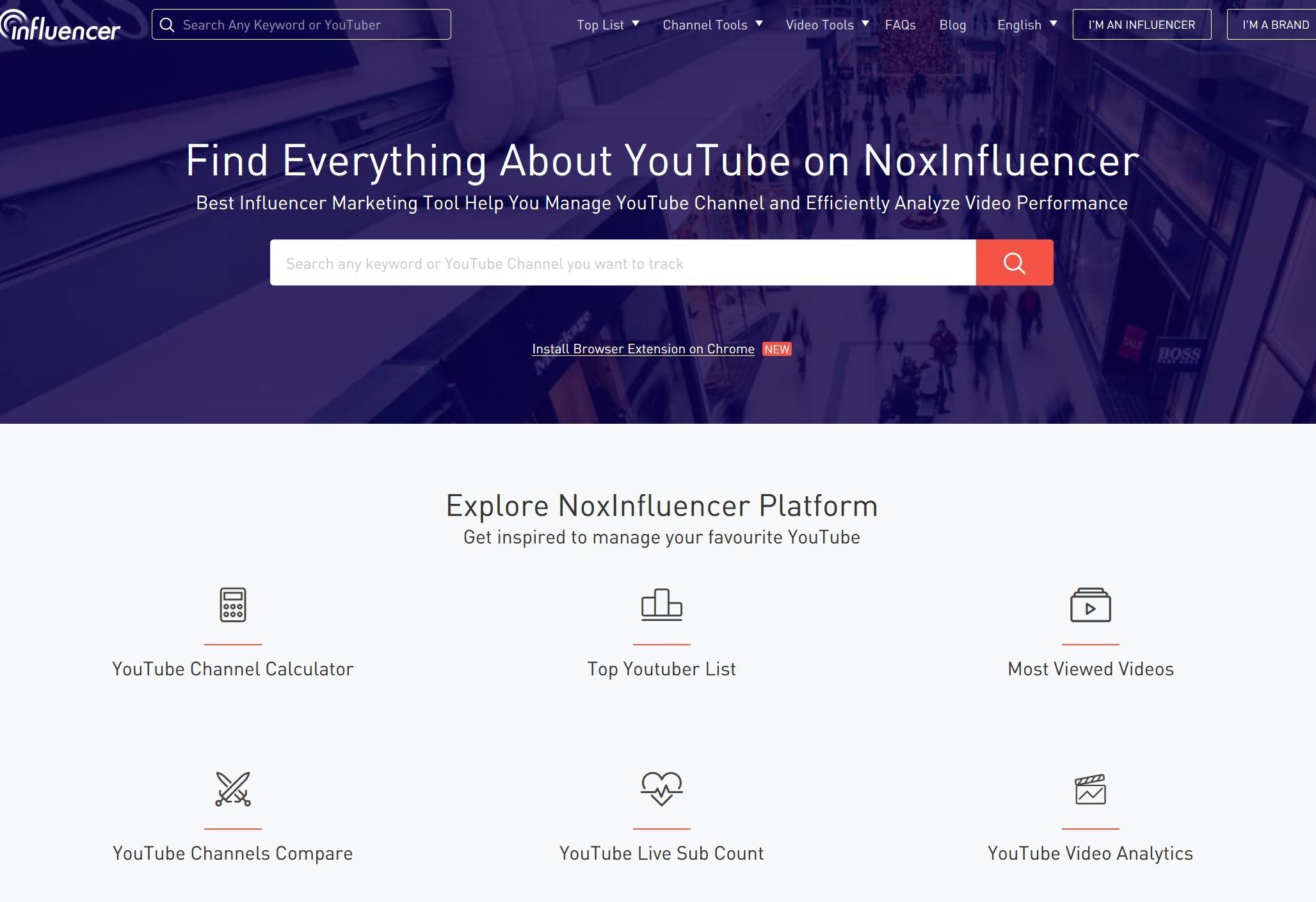This screenshot has height=902, width=1316.
Task: Open the Blog menu item
Action: [952, 25]
